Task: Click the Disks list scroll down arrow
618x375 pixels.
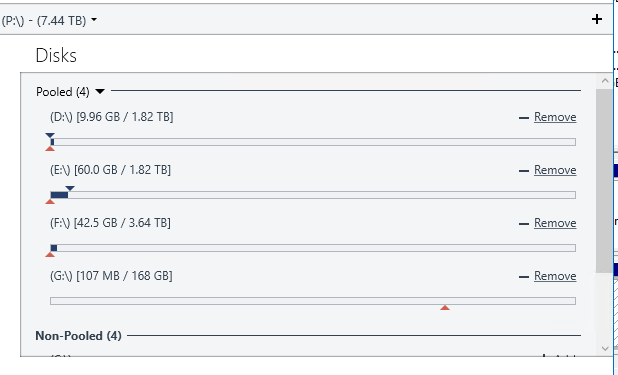Action: pyautogui.click(x=605, y=348)
